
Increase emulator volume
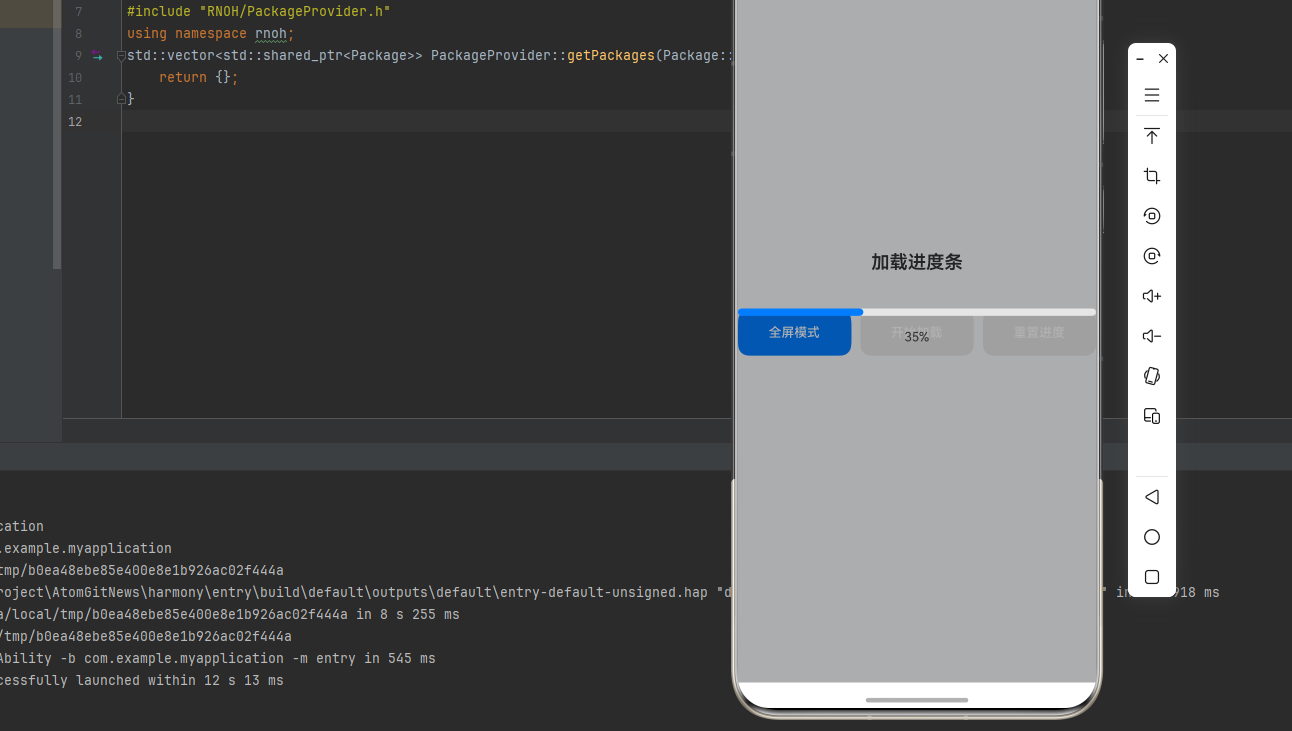pyautogui.click(x=1152, y=296)
